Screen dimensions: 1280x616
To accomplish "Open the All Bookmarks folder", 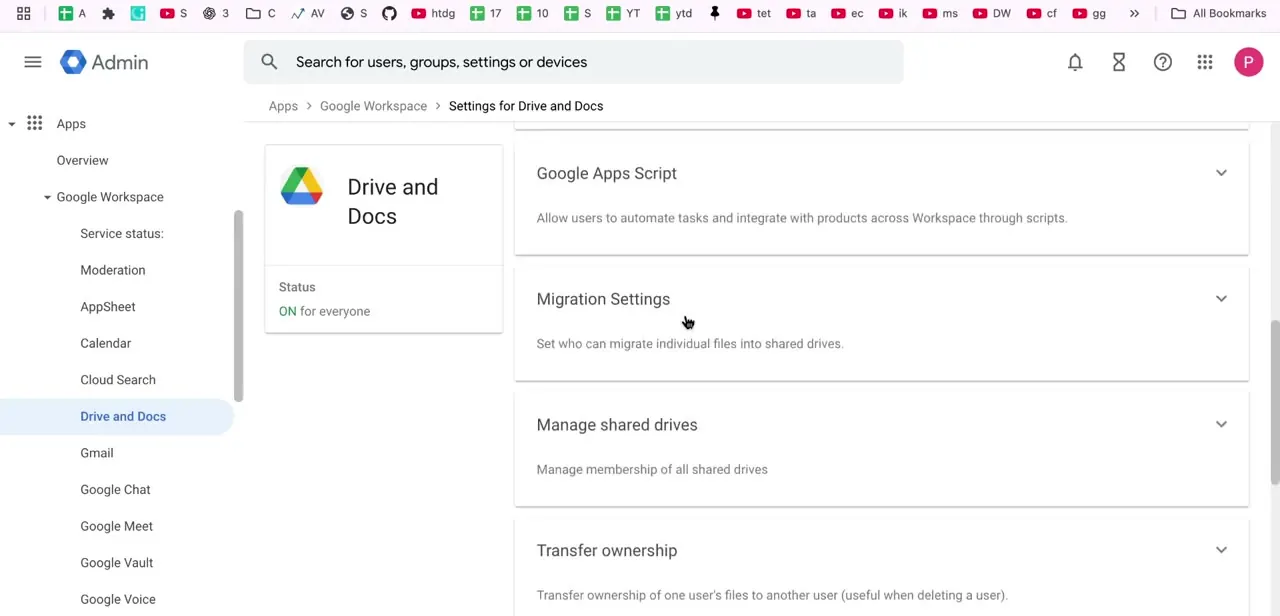I will coord(1218,13).
